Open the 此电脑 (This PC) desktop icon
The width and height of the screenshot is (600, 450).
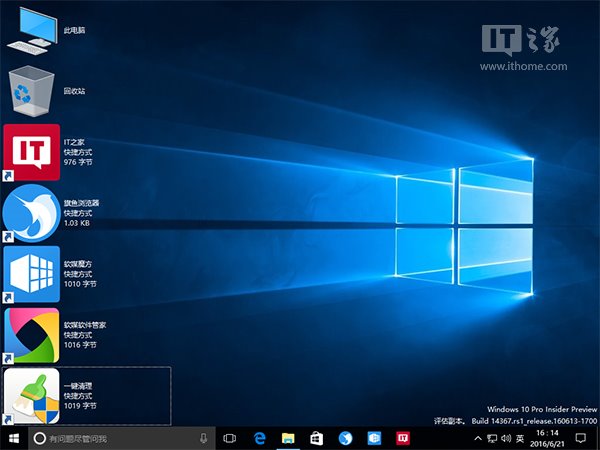[x=31, y=30]
